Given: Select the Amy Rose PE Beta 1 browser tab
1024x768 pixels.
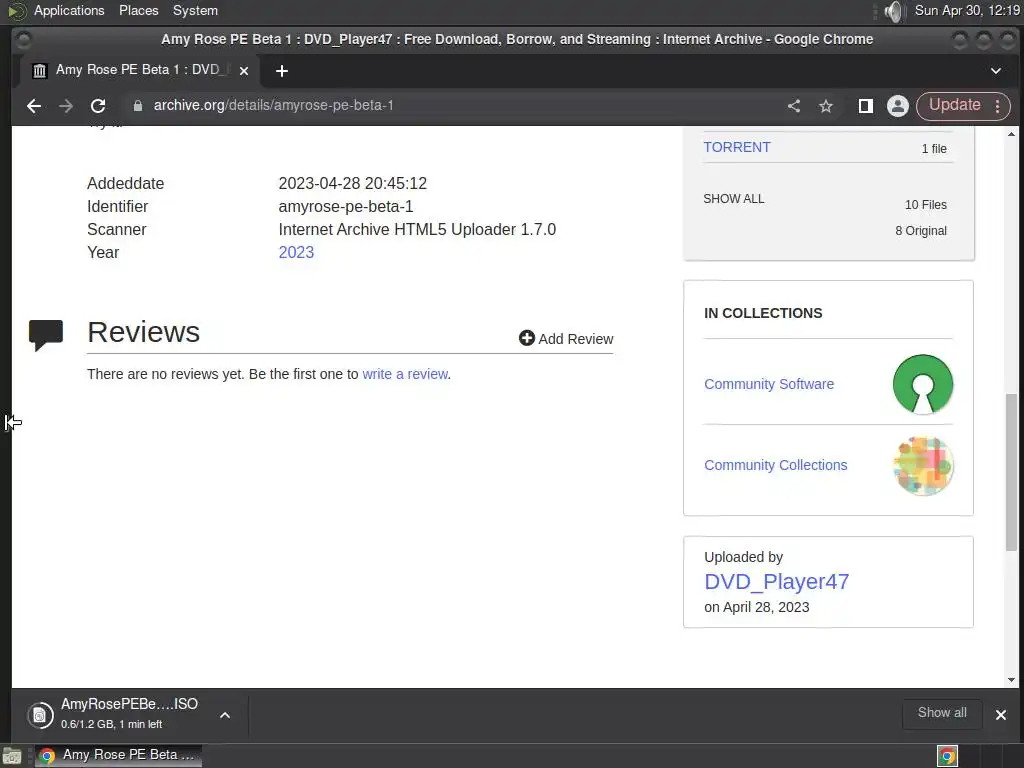Looking at the screenshot, I should pyautogui.click(x=140, y=71).
